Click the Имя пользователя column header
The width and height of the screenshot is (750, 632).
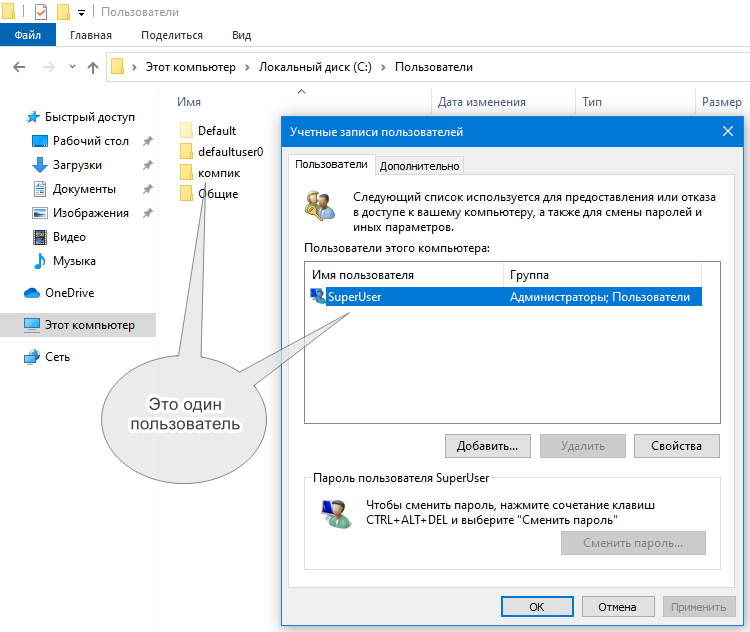pos(404,275)
